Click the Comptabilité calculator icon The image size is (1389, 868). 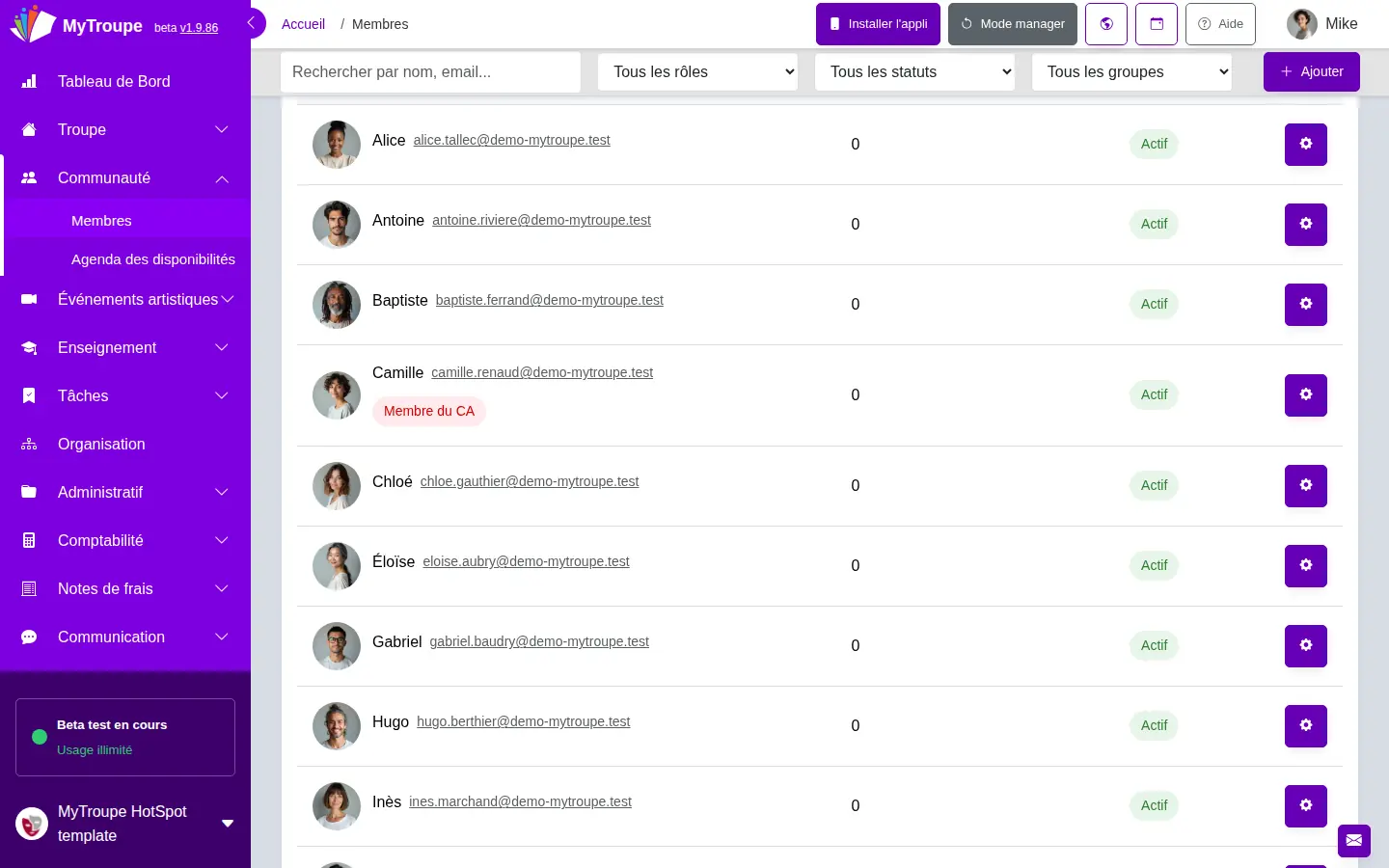(29, 541)
